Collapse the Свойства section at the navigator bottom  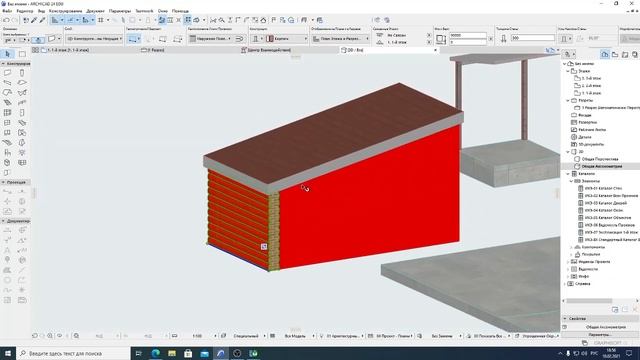click(x=565, y=318)
